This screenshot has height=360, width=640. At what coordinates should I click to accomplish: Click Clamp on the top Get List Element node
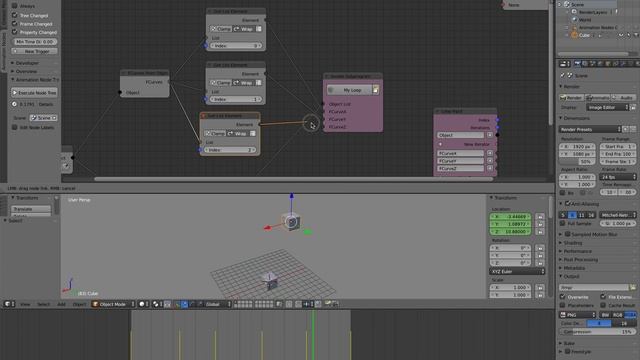point(220,29)
